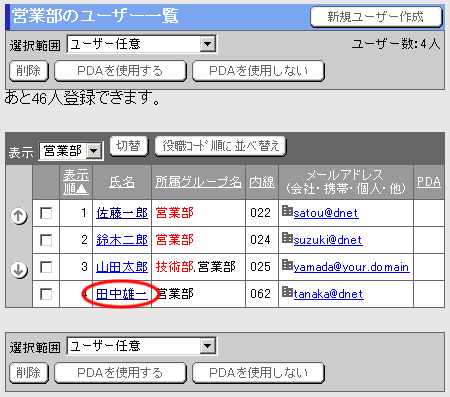This screenshot has width=450, height=397.
Task: Click the move-up arrow icon
Action: (19, 216)
